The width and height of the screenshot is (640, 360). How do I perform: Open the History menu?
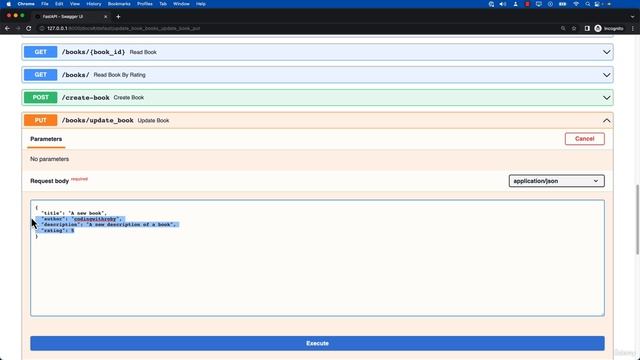pos(93,4)
